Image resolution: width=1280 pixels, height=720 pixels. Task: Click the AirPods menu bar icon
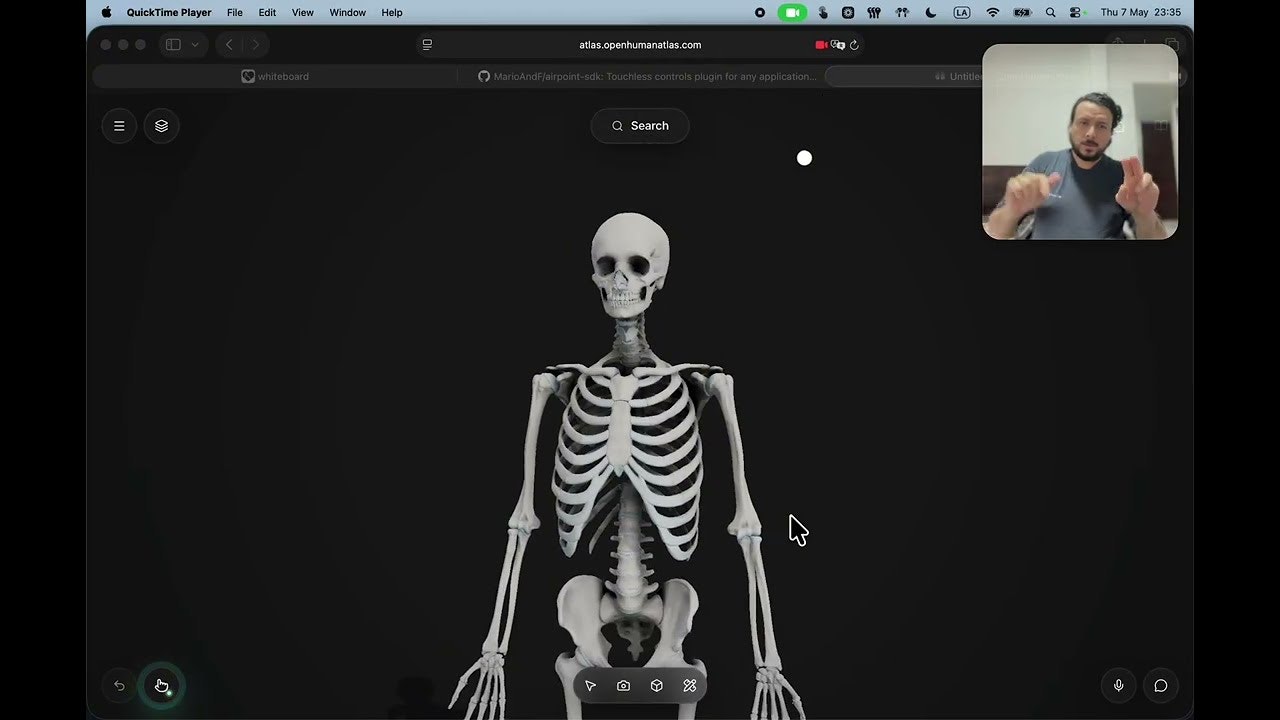click(x=902, y=13)
